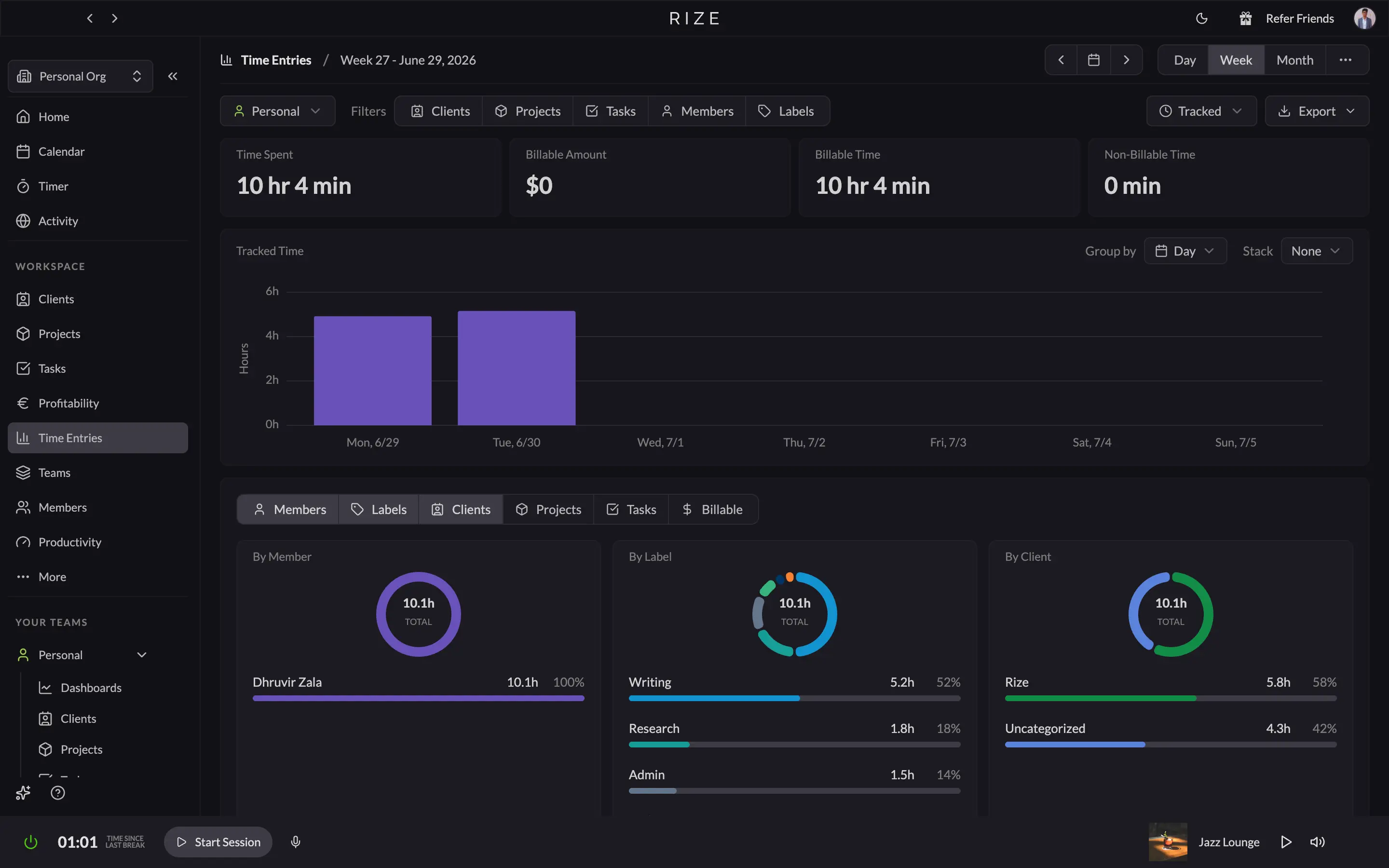
Task: Switch to Day view
Action: point(1184,60)
